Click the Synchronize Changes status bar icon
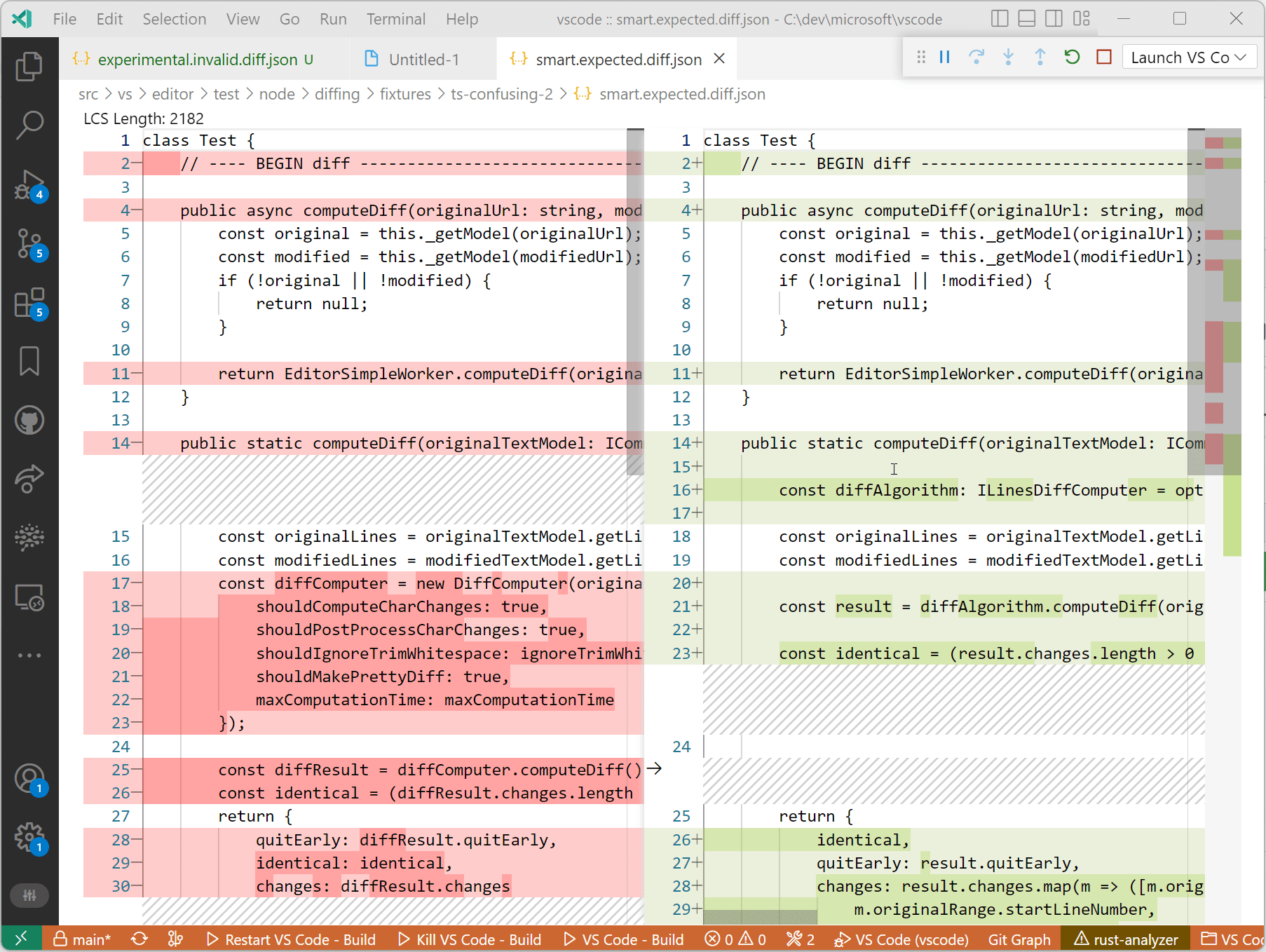 [x=139, y=939]
